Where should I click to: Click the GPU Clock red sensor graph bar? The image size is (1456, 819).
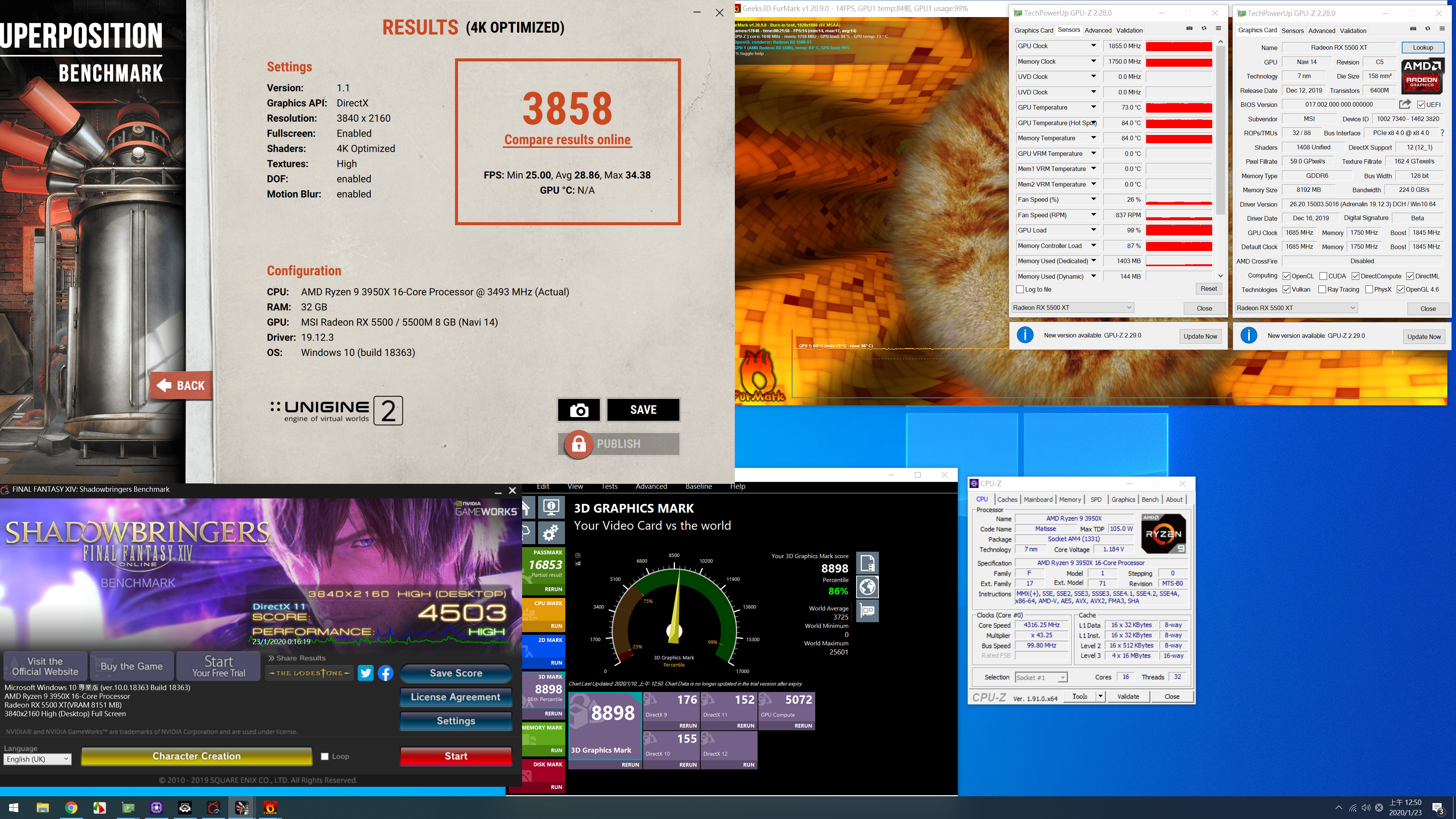click(x=1178, y=46)
